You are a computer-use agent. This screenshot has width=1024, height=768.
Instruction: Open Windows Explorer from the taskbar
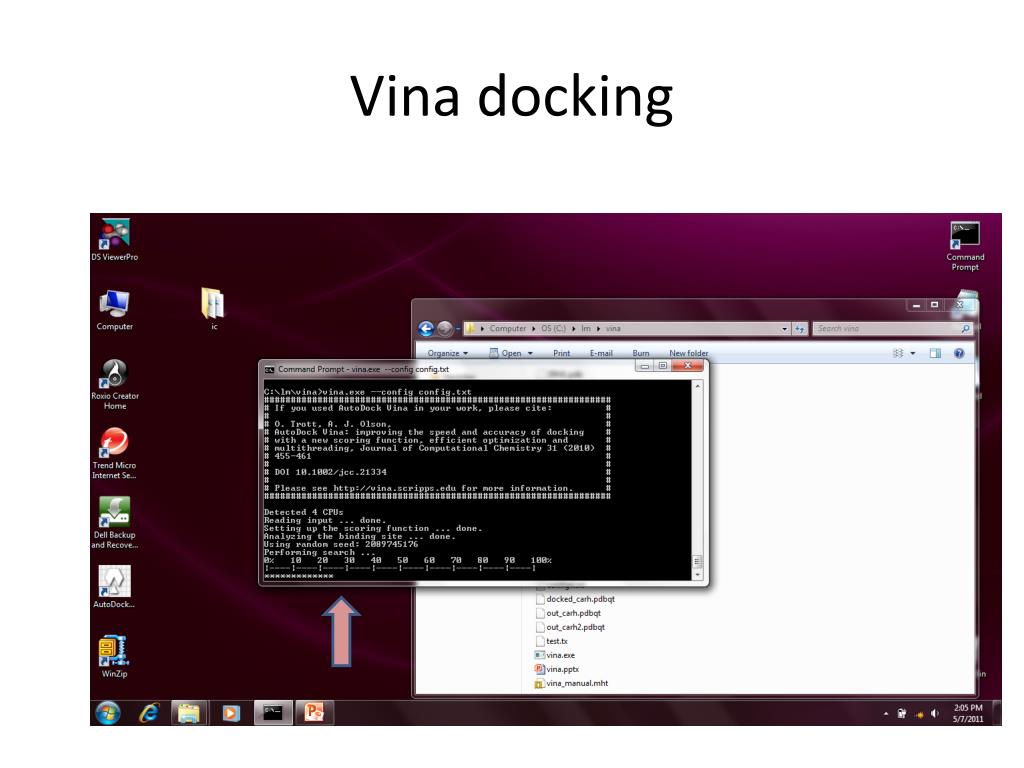(189, 712)
